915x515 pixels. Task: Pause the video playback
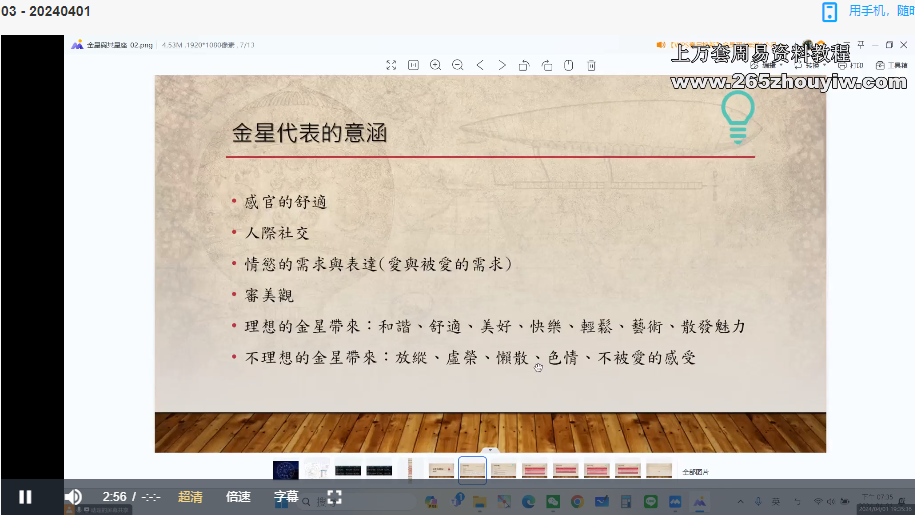pos(25,496)
